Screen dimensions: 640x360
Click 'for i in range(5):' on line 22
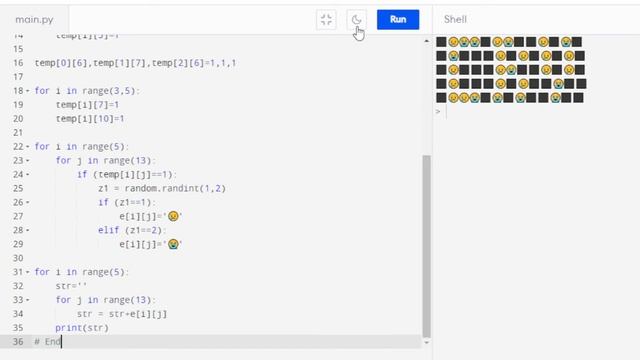(82, 147)
